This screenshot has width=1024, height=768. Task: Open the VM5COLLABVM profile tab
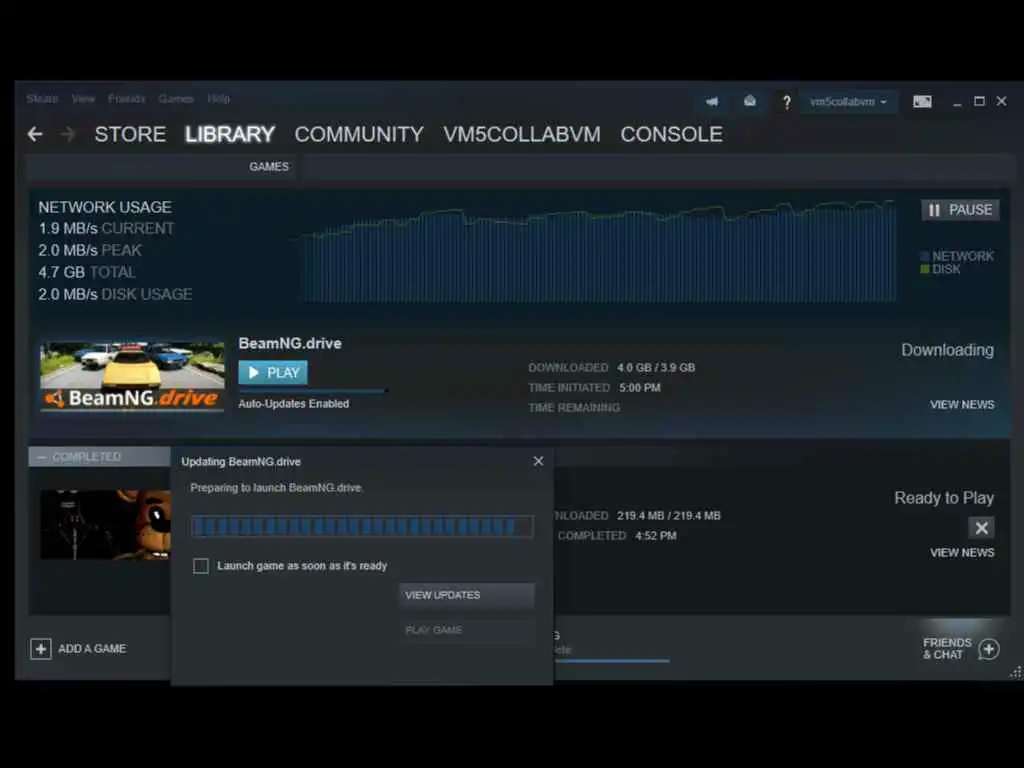click(x=522, y=135)
